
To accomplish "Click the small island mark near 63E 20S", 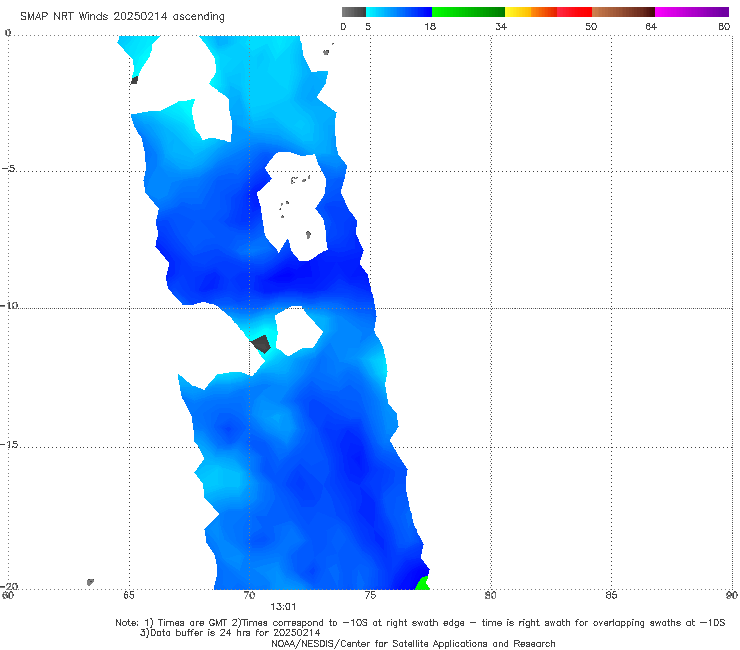I will point(91,582).
